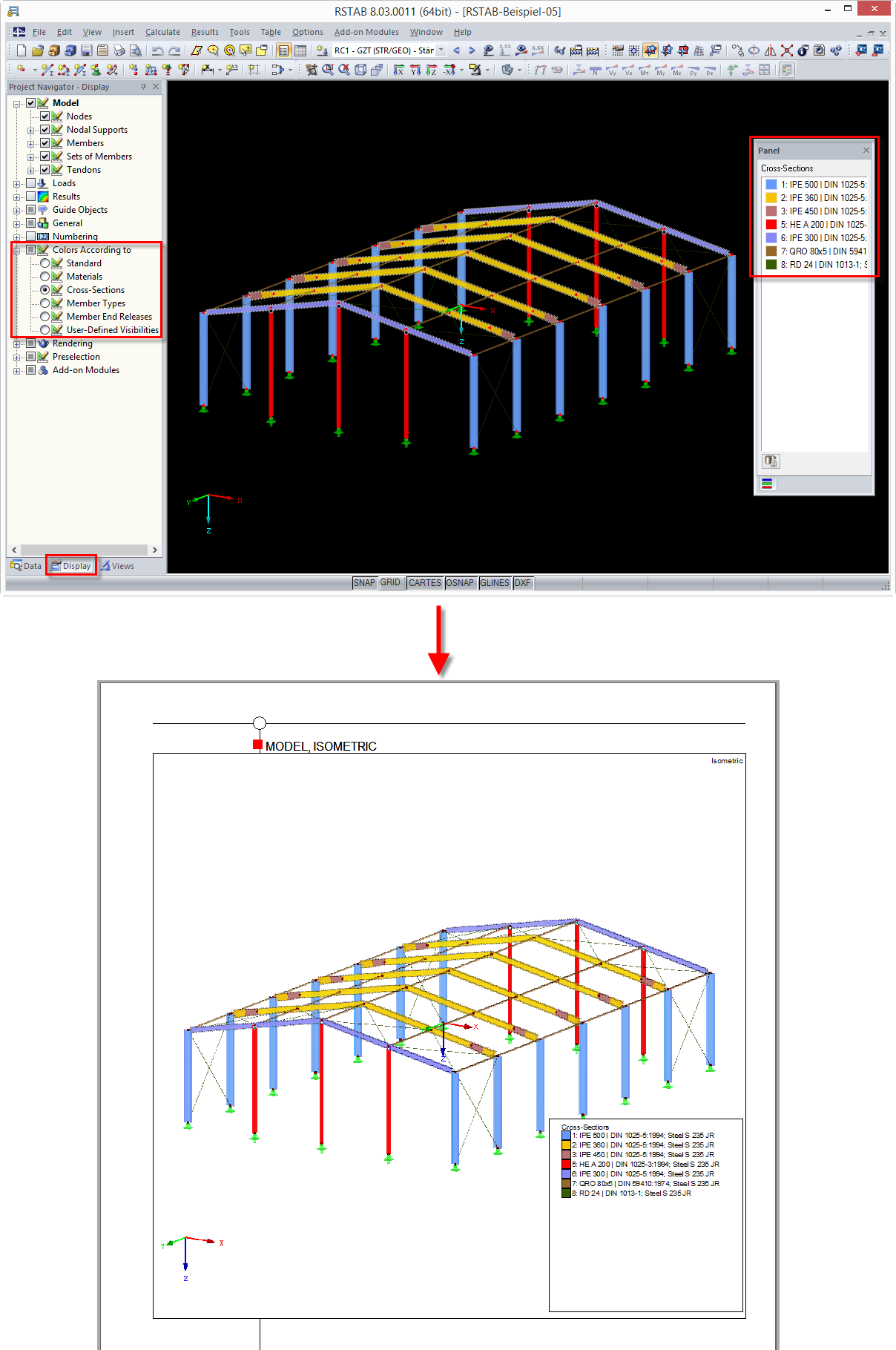The height and width of the screenshot is (1350, 896).
Task: Set the view in X direction
Action: pyautogui.click(x=399, y=70)
